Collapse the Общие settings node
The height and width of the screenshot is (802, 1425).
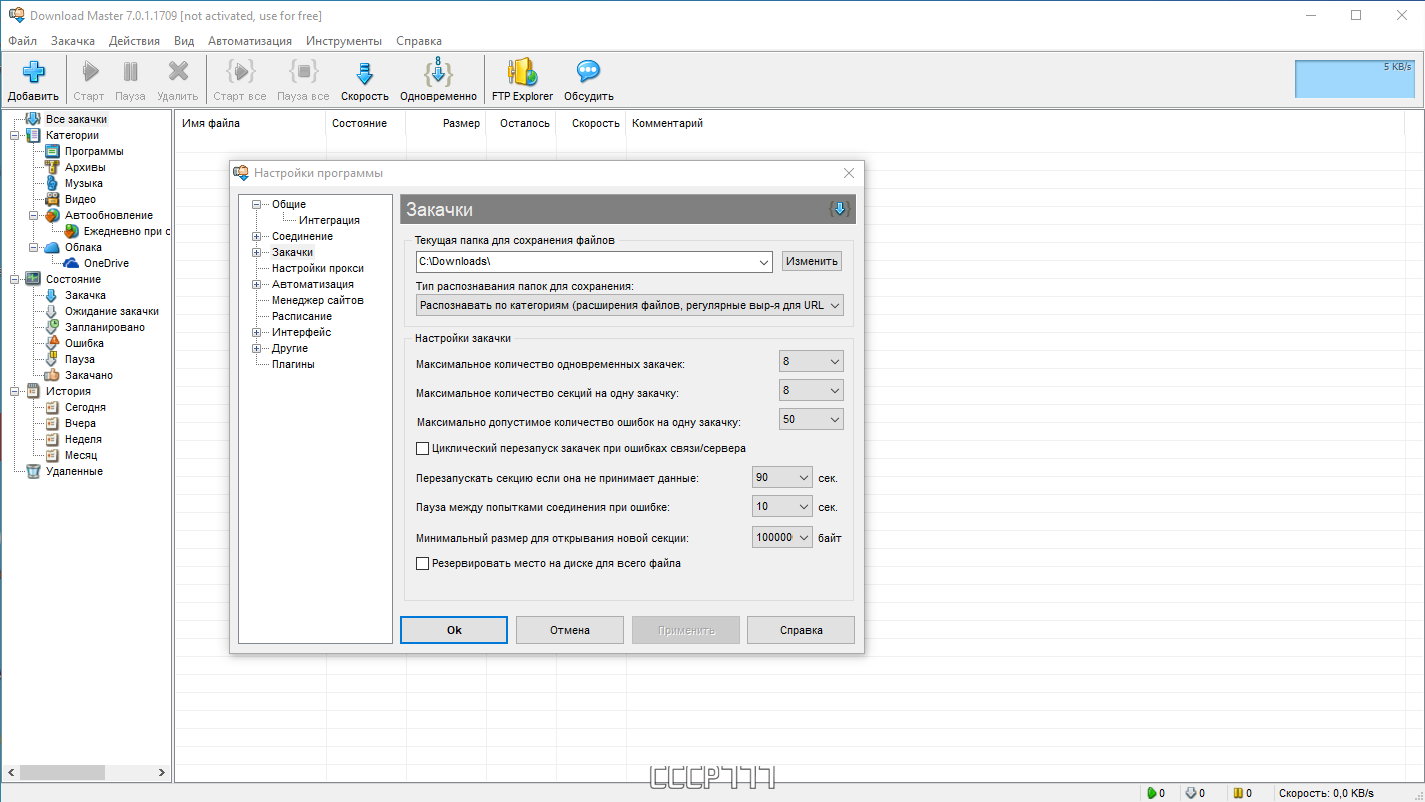tap(257, 204)
